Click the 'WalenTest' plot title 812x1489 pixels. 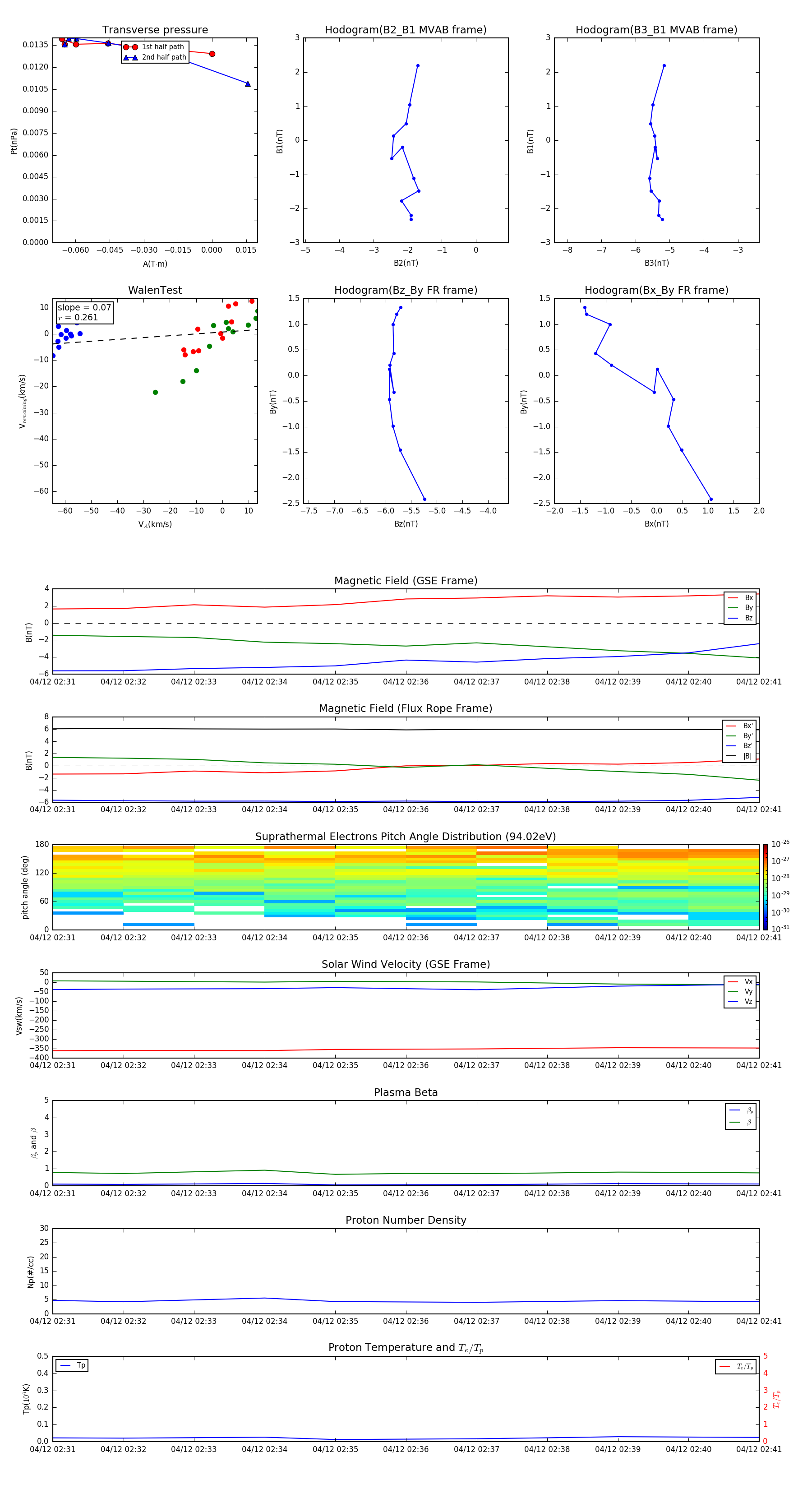point(155,290)
